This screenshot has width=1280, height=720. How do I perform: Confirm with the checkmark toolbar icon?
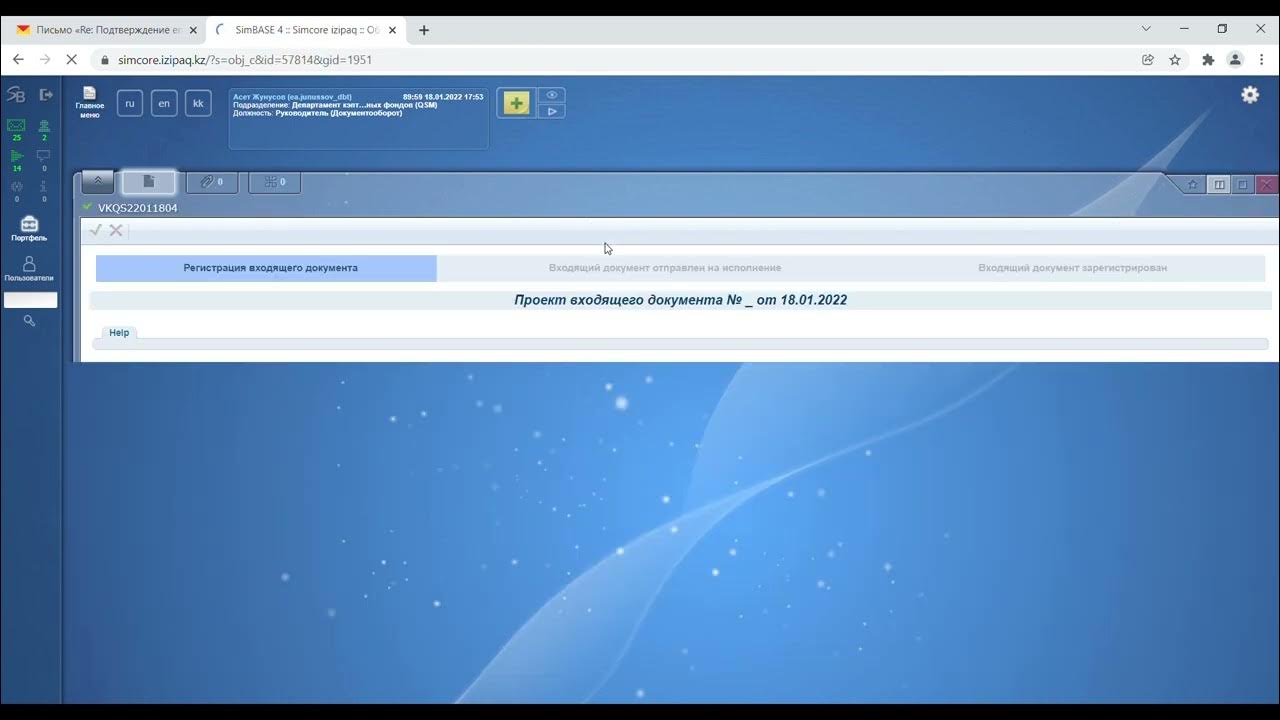click(x=96, y=230)
